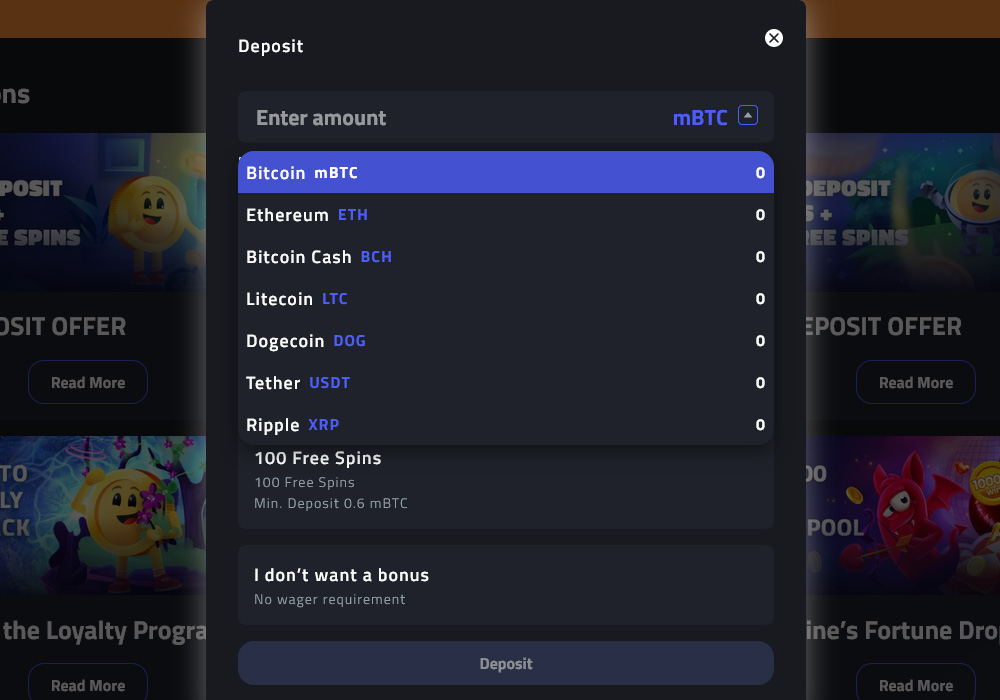Collapse the currency list using the chevron arrow

tap(748, 115)
